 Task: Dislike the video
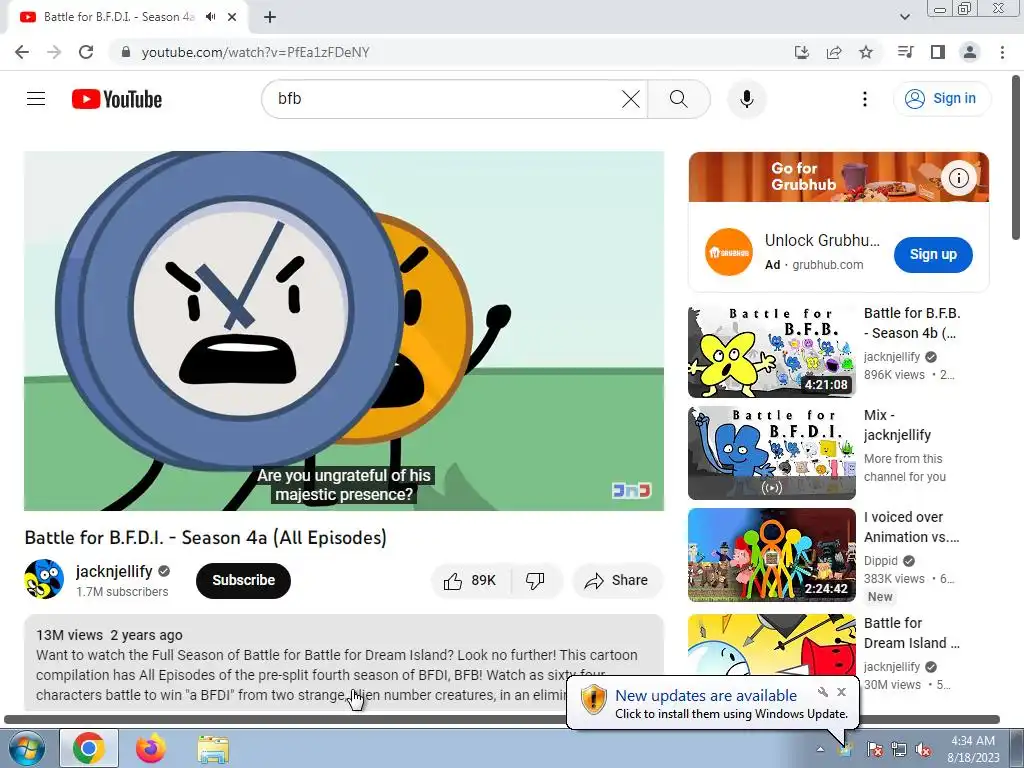pos(536,580)
